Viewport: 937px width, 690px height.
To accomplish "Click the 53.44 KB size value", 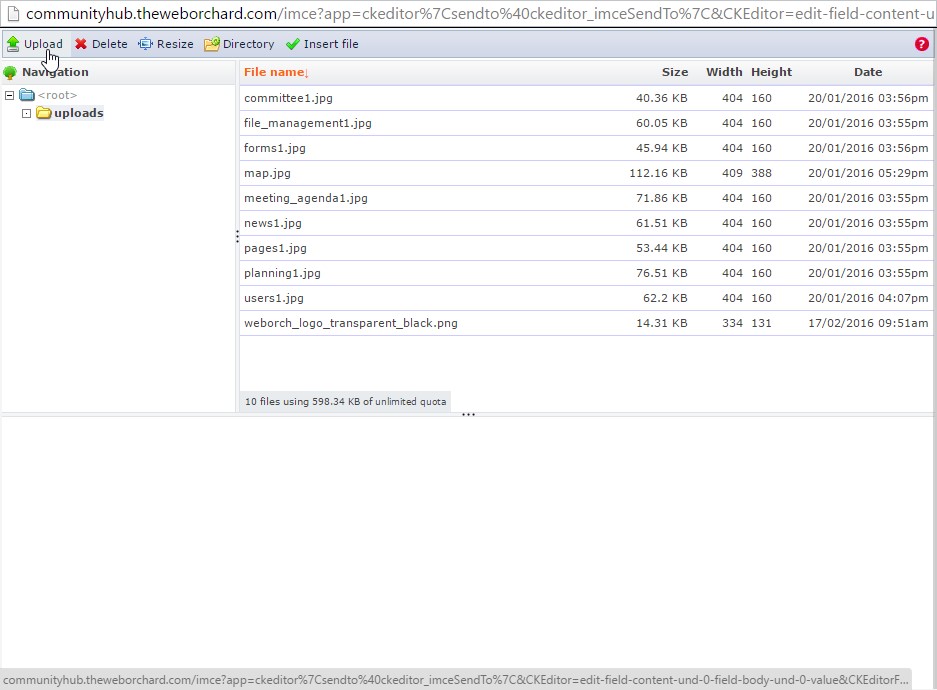I will click(x=662, y=249).
